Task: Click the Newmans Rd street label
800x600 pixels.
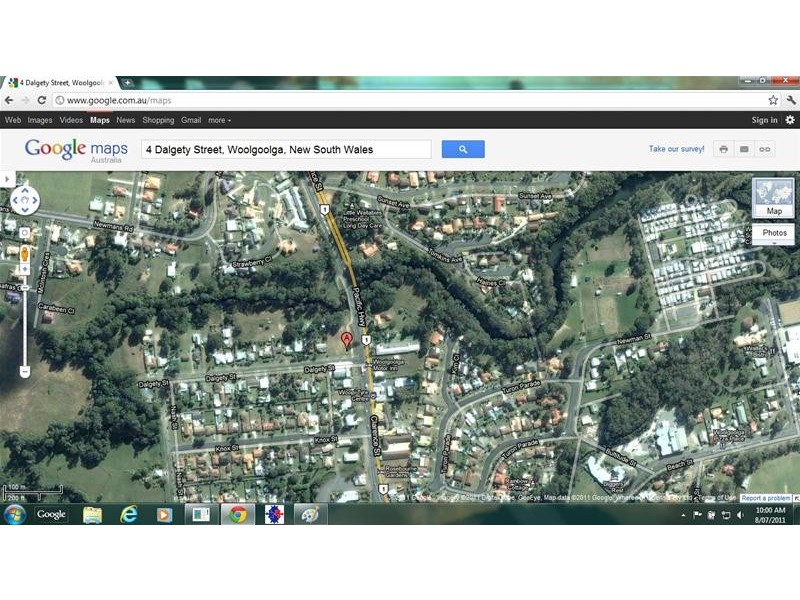Action: 113,226
